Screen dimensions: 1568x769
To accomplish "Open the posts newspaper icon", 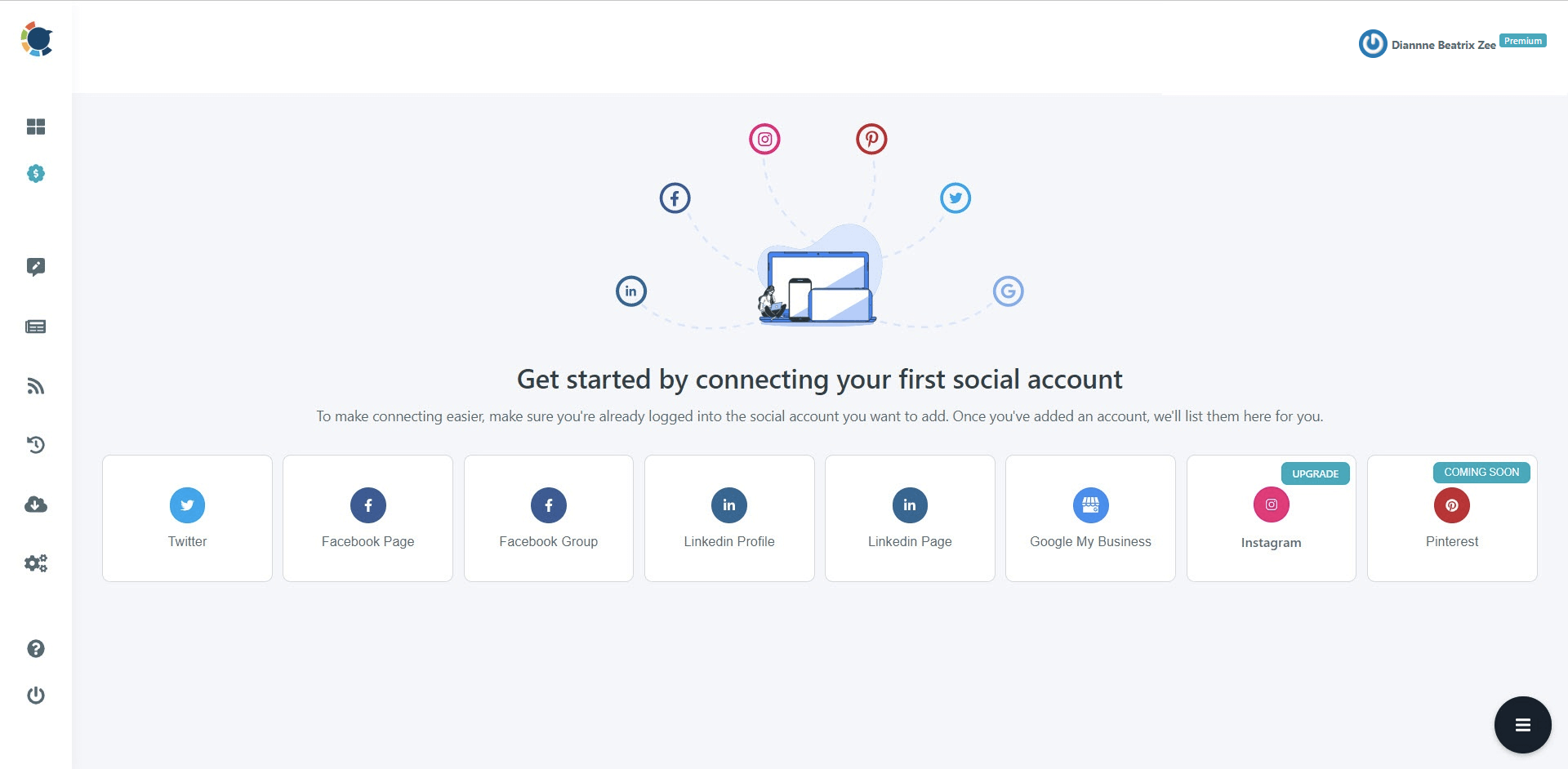I will (x=36, y=327).
